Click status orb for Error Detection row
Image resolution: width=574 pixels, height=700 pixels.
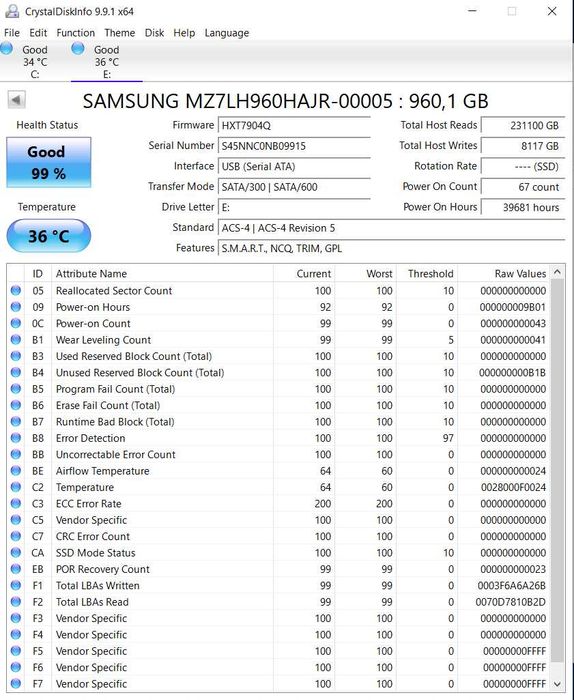tap(16, 438)
